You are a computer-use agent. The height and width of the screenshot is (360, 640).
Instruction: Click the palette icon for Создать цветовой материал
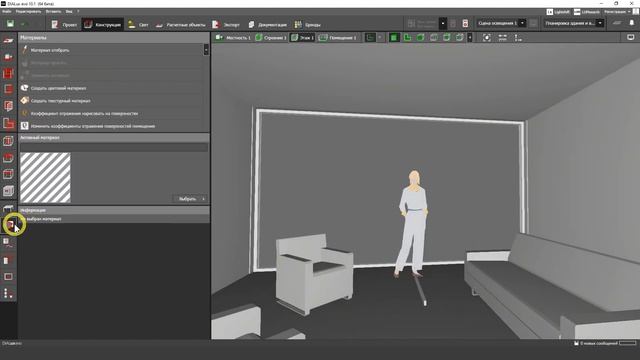[x=24, y=88]
